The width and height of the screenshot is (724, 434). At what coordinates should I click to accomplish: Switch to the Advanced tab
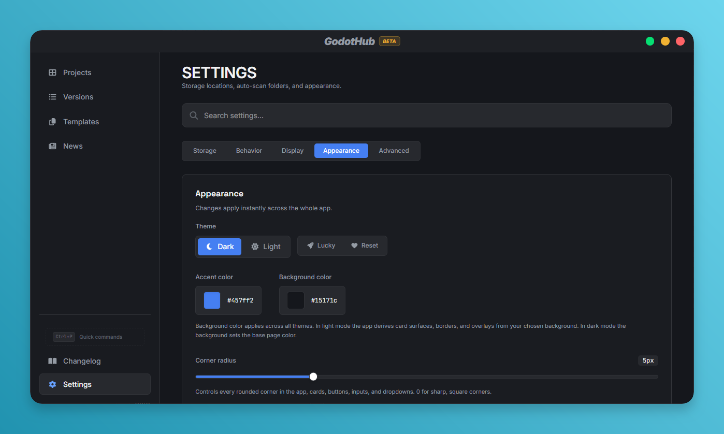pos(394,151)
